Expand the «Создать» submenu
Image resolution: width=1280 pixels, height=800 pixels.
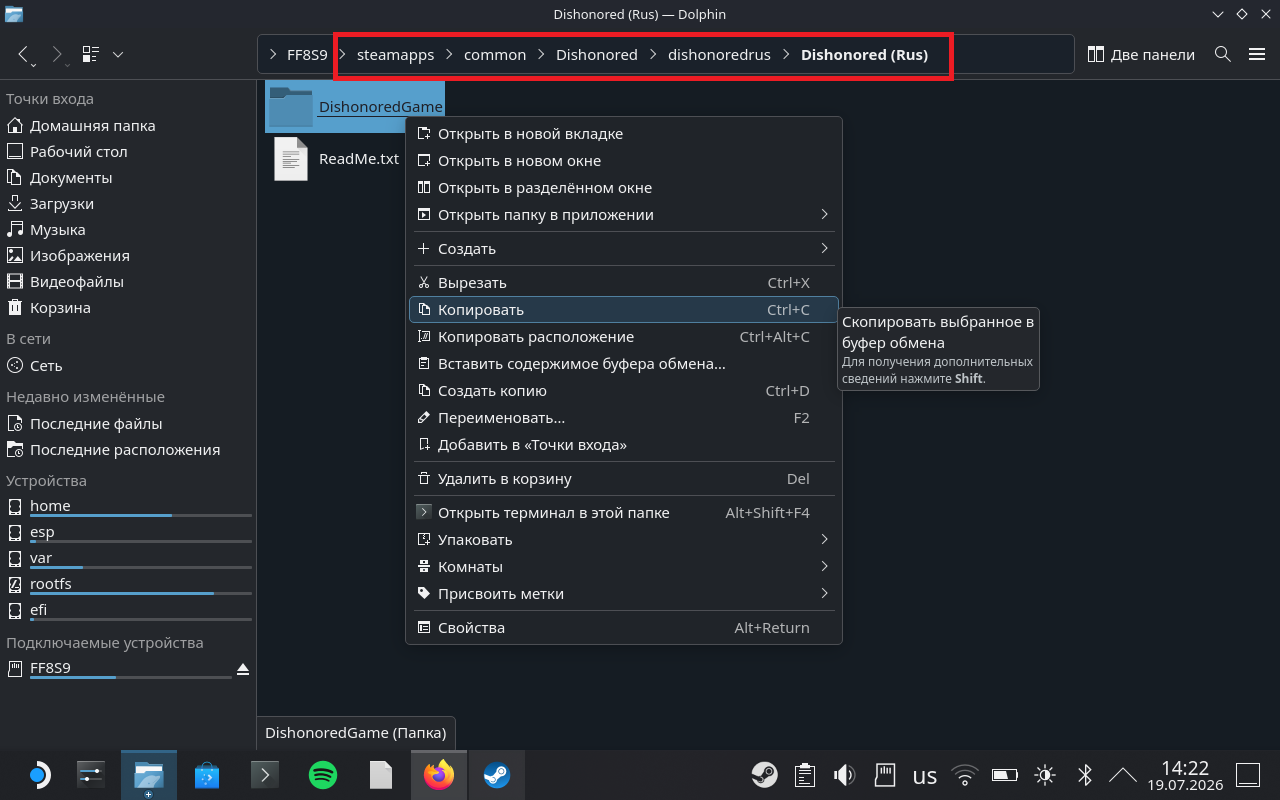(624, 249)
